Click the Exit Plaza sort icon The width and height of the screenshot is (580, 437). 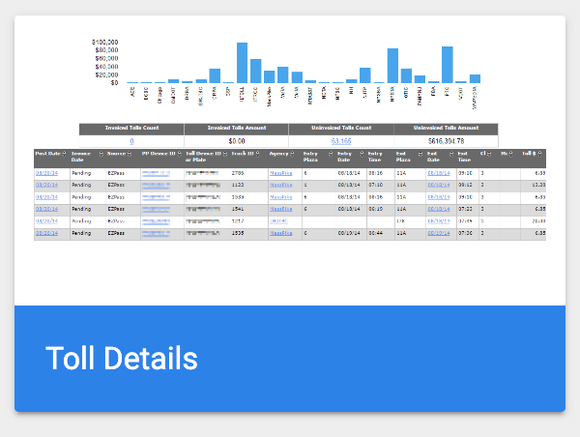[x=420, y=154]
